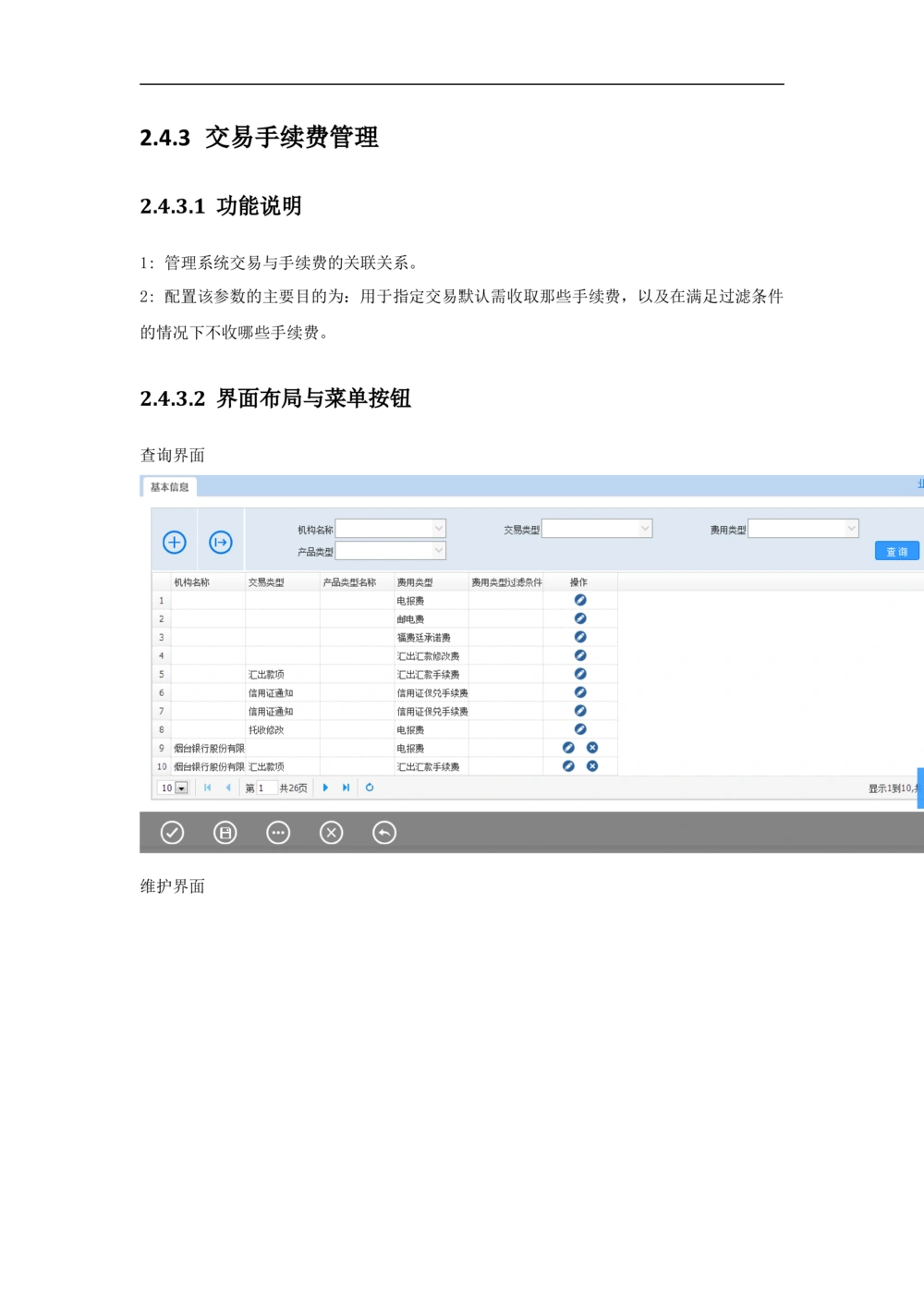924x1308 pixels.
Task: Delete row 9 using the X icon
Action: pos(592,748)
